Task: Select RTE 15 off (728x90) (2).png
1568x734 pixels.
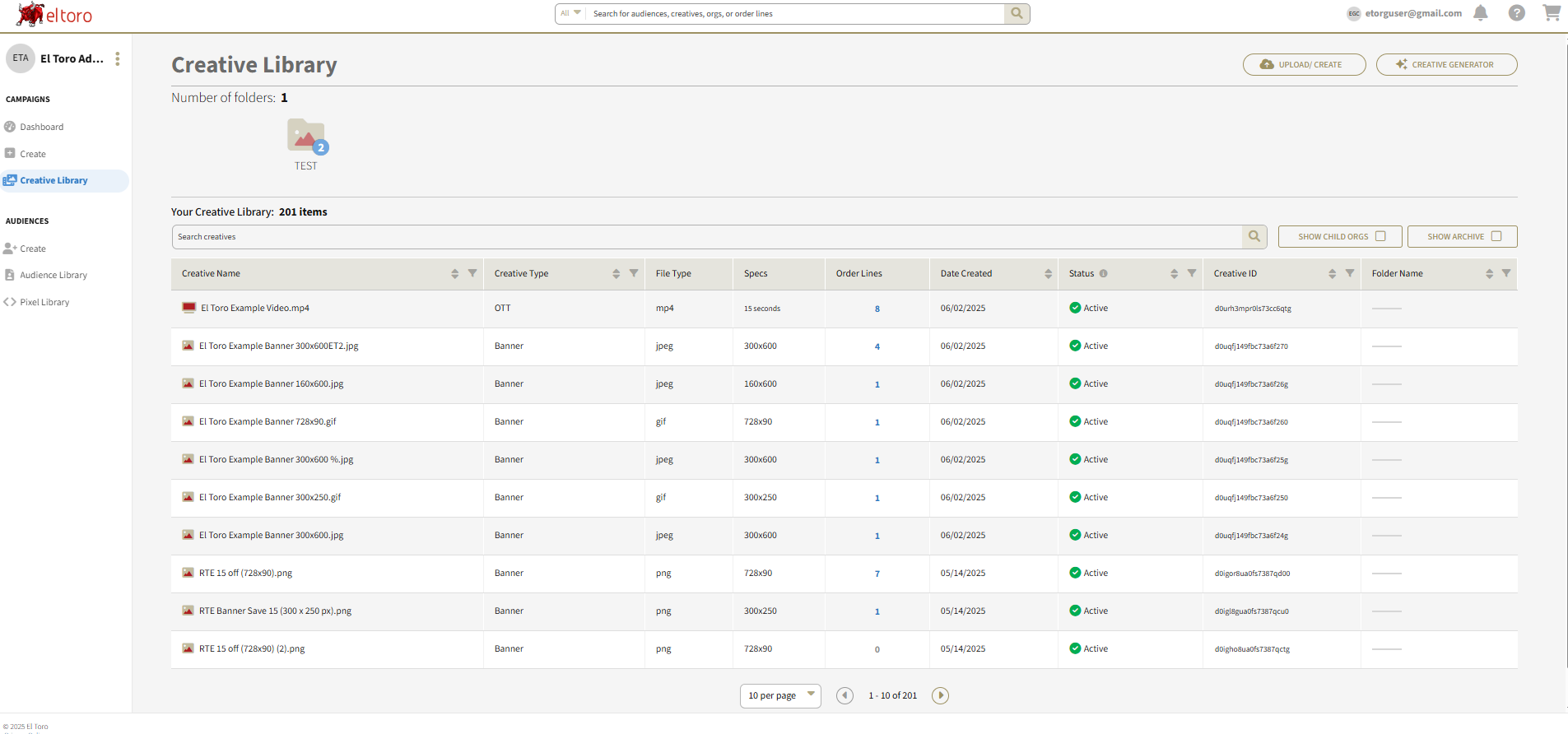Action: (x=252, y=649)
